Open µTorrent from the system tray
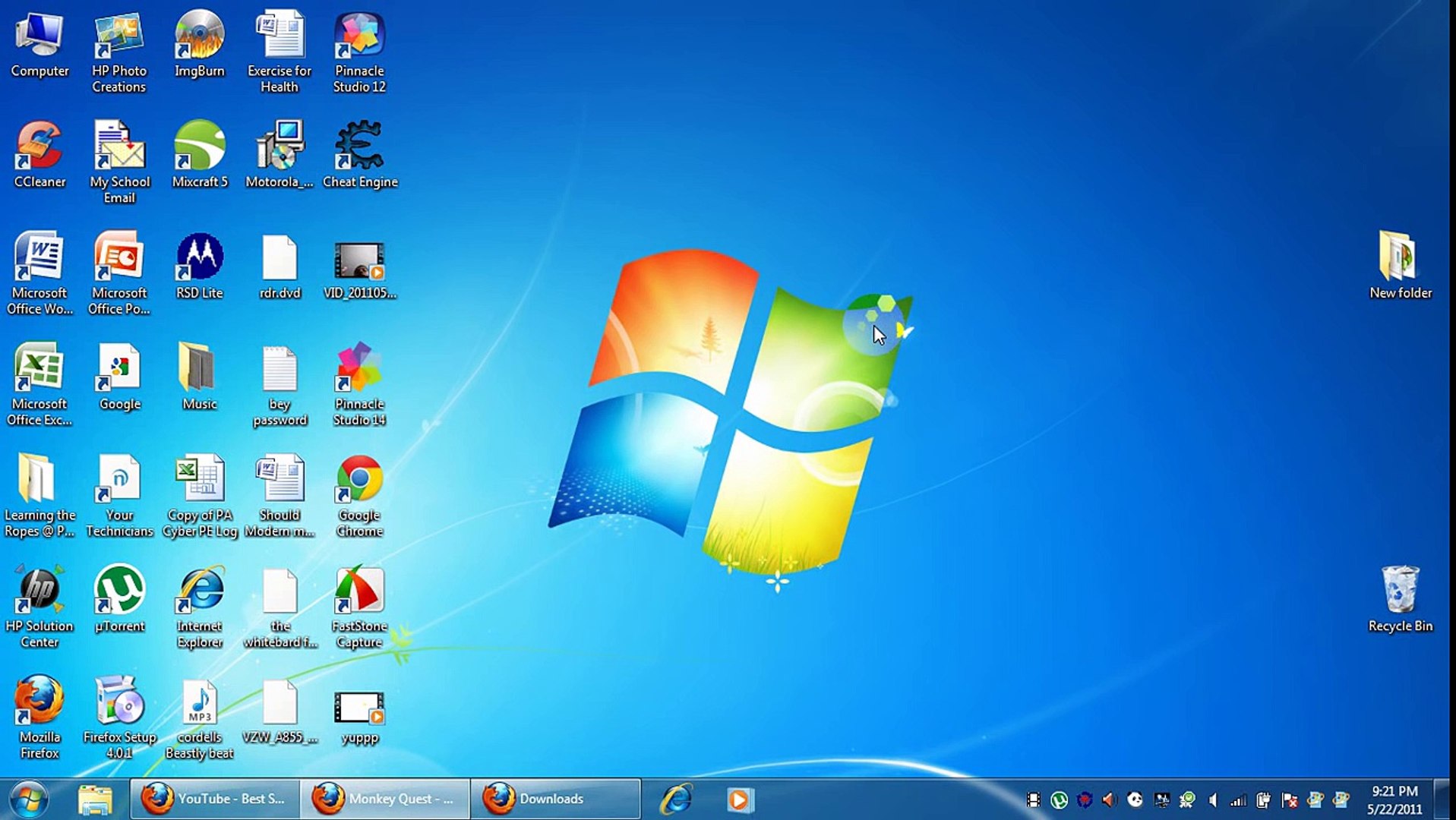This screenshot has width=1456, height=820. click(x=1059, y=799)
